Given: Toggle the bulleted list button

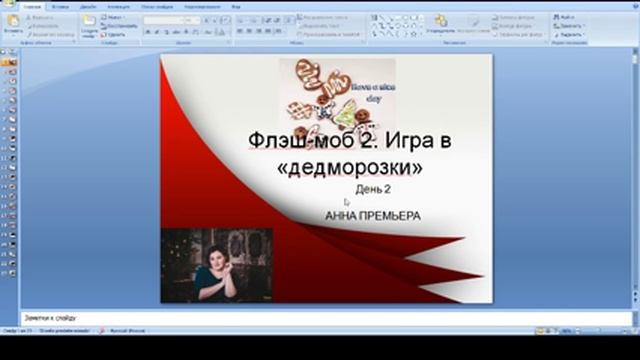Looking at the screenshot, I should point(241,20).
